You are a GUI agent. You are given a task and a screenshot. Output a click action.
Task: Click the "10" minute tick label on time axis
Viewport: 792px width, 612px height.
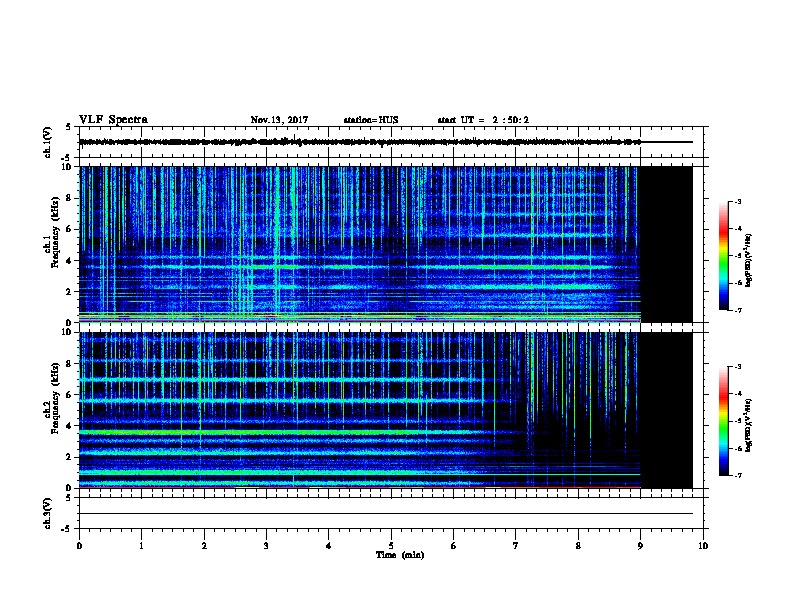coord(703,546)
